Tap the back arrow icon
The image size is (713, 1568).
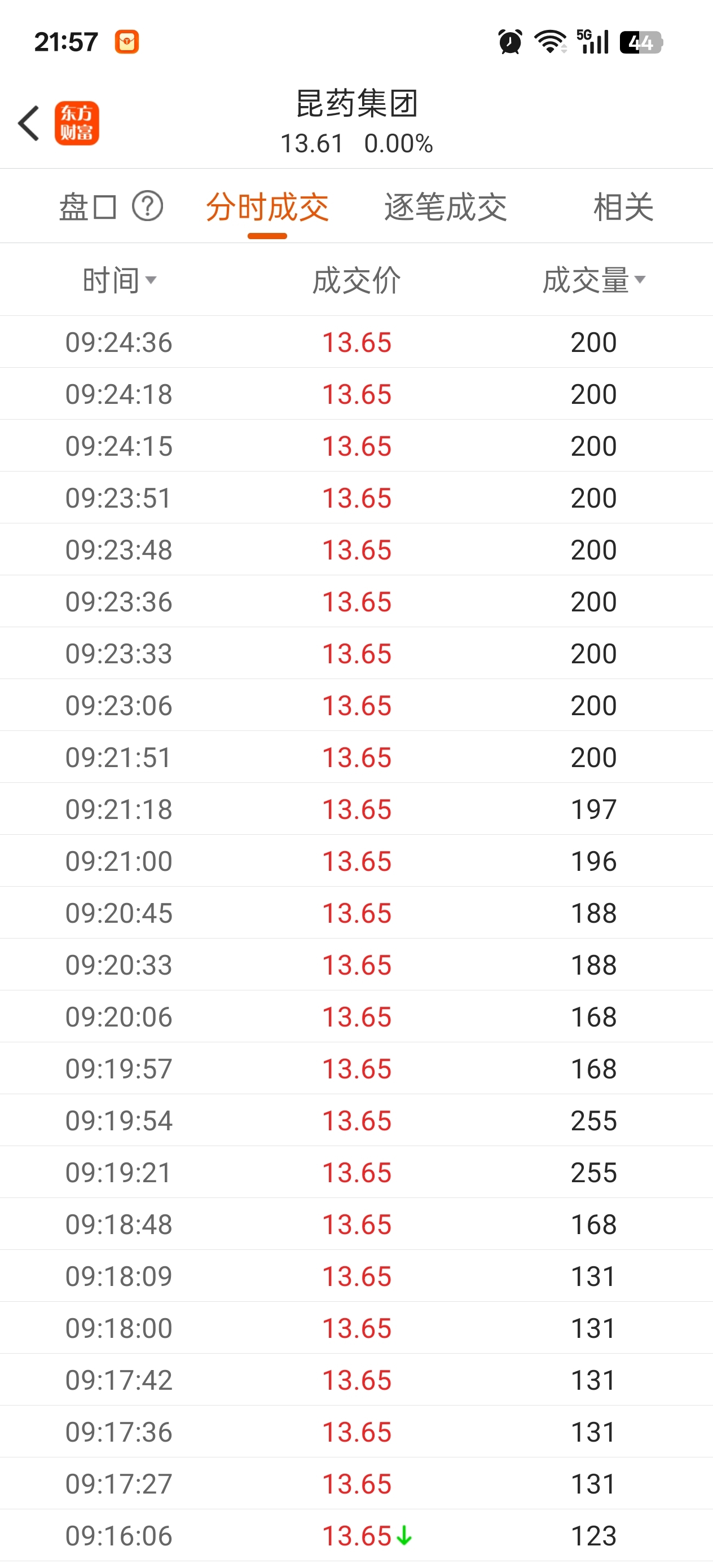(29, 123)
